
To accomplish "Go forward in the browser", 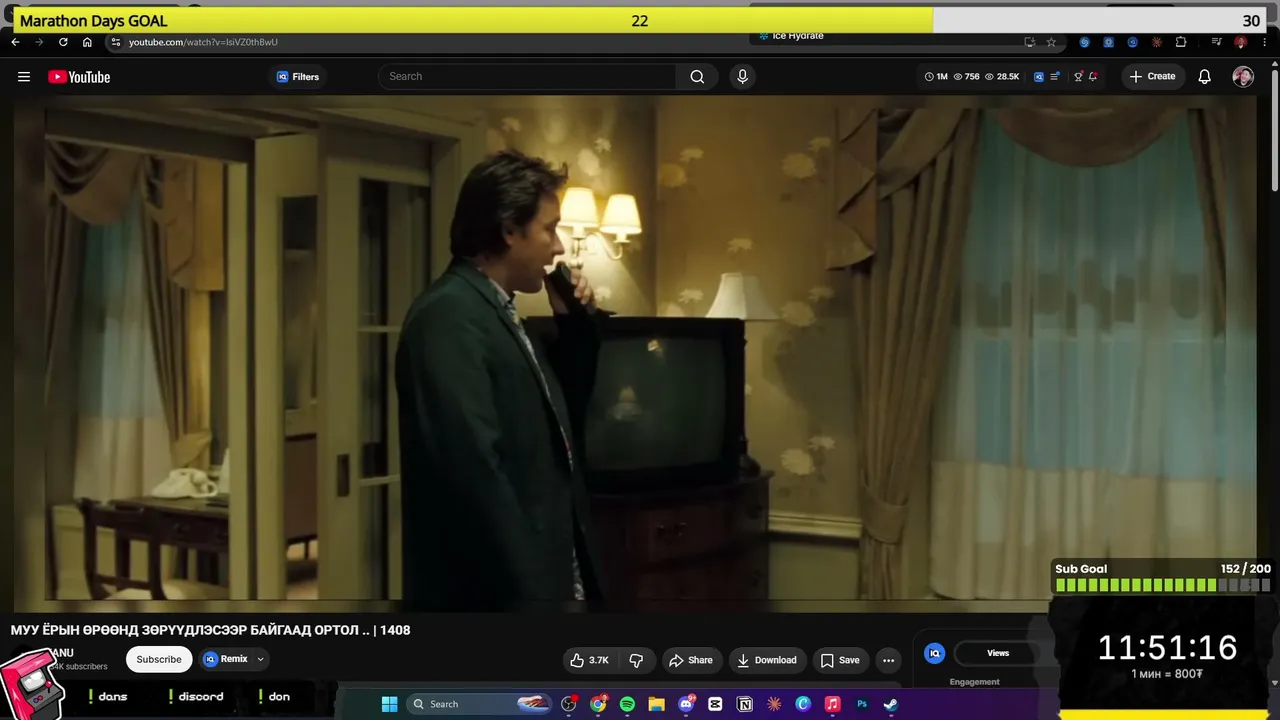I will [39, 42].
